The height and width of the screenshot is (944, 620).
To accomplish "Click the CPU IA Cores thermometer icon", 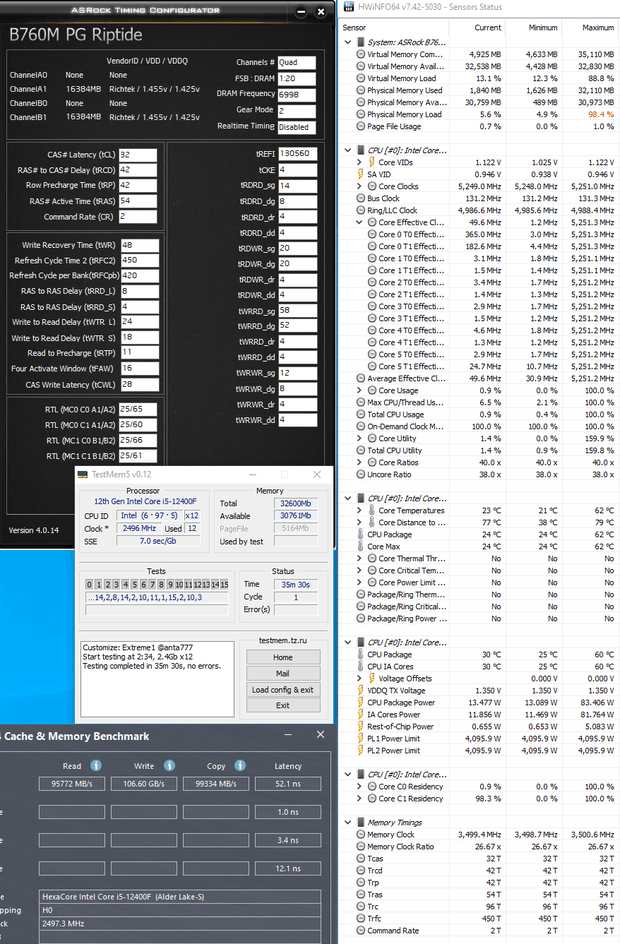I will [x=361, y=666].
